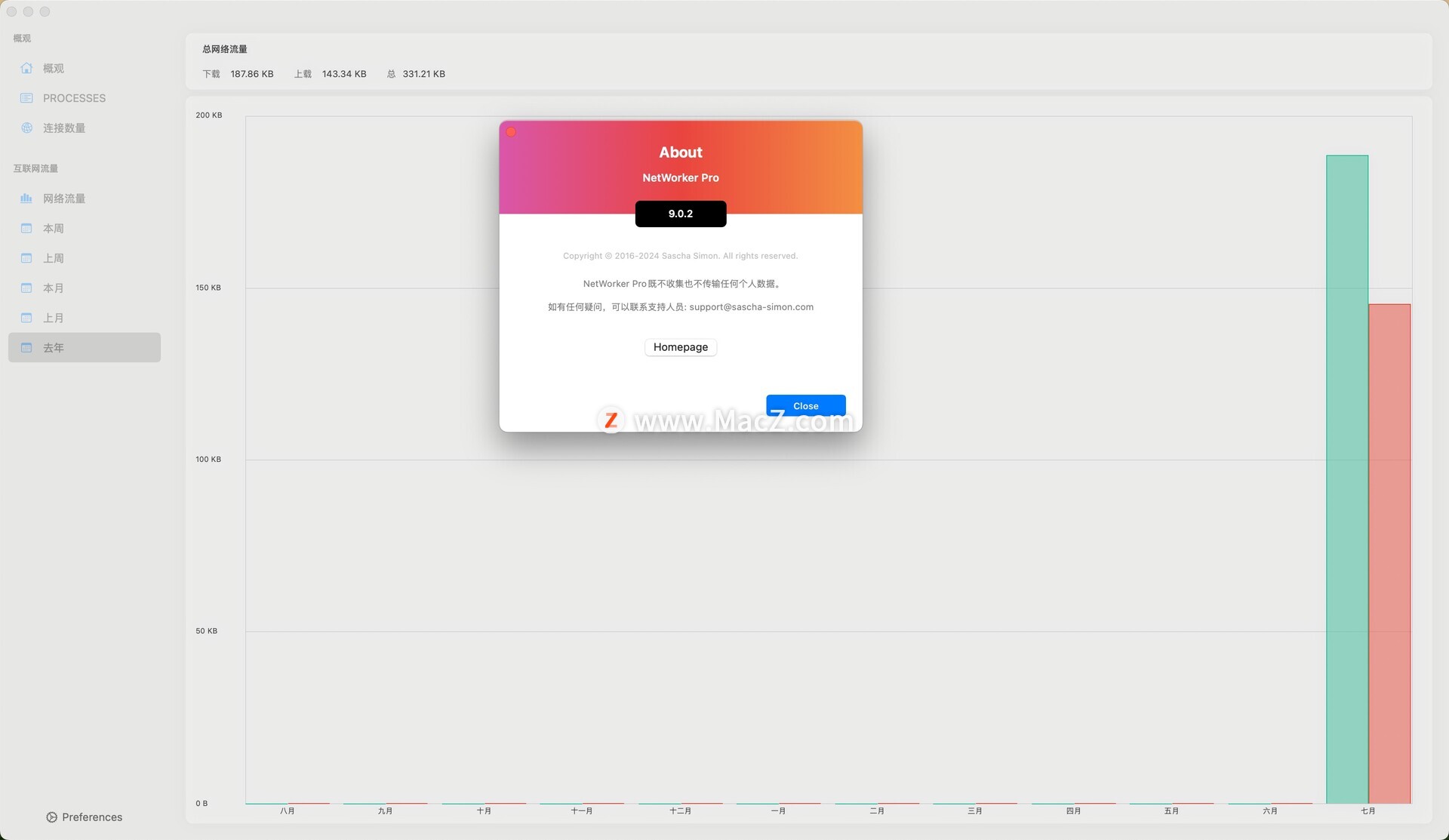The image size is (1449, 840).
Task: Select the 去年 sidebar item
Action: 84,347
